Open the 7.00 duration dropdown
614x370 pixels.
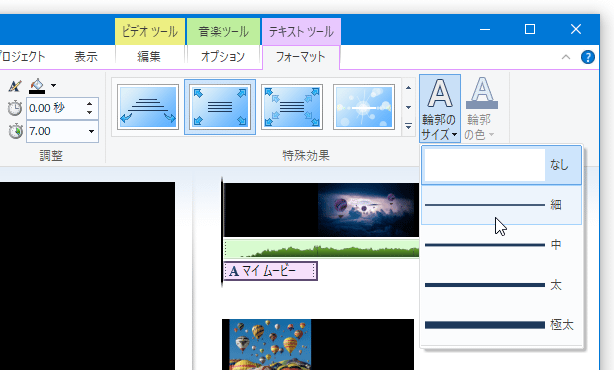pyautogui.click(x=91, y=132)
